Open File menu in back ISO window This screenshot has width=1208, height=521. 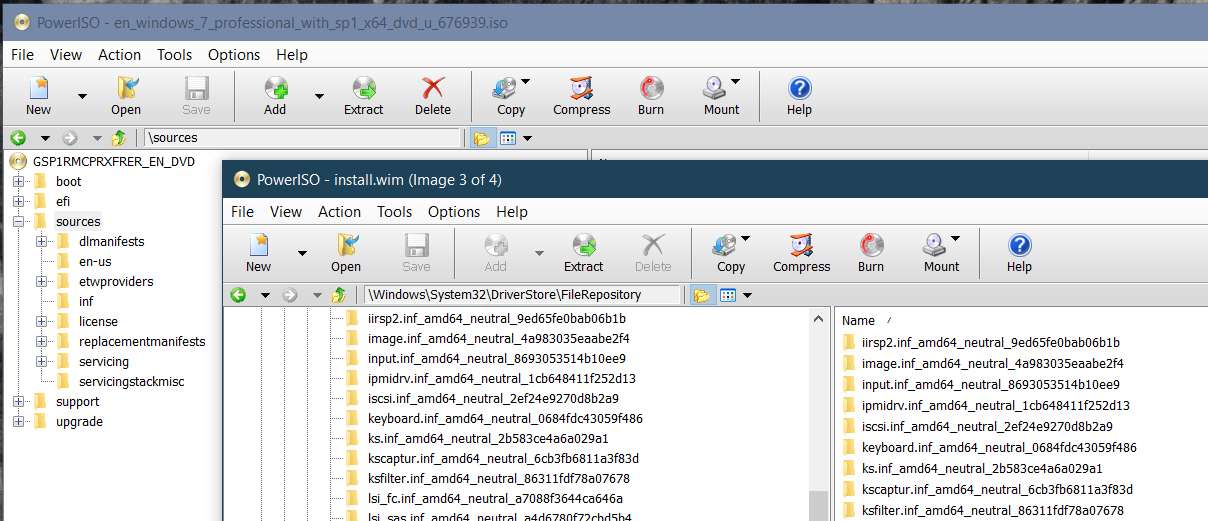(x=22, y=55)
